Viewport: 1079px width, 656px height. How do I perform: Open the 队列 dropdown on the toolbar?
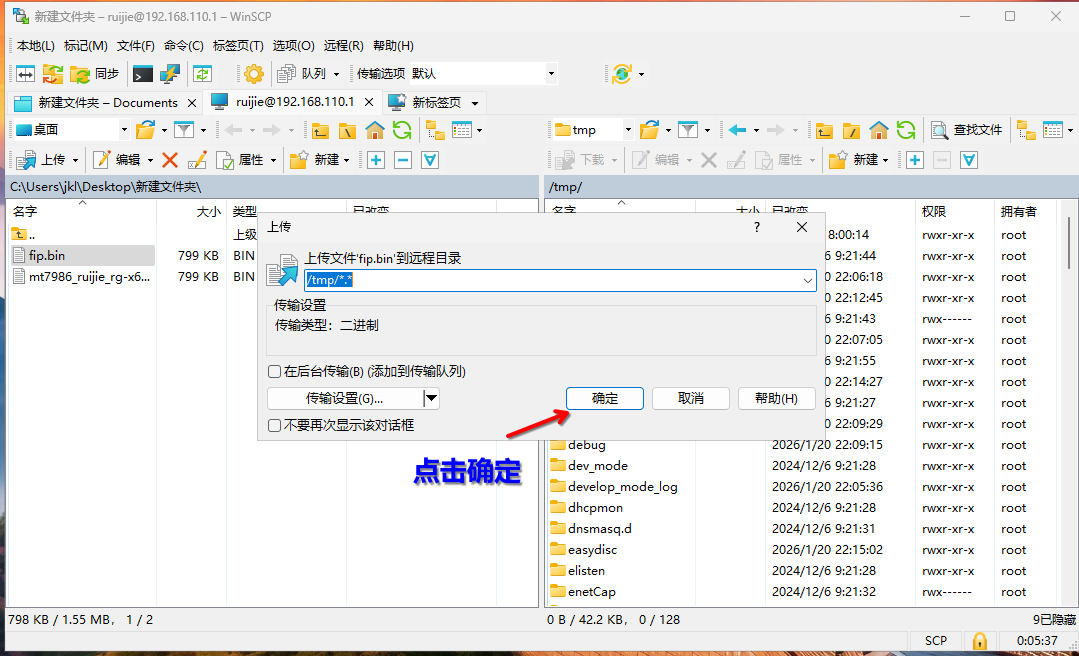tap(340, 73)
